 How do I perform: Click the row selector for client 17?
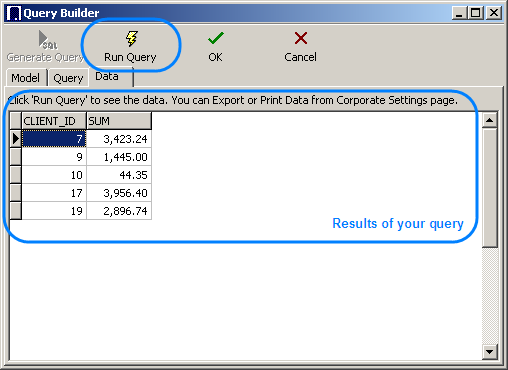coord(16,193)
